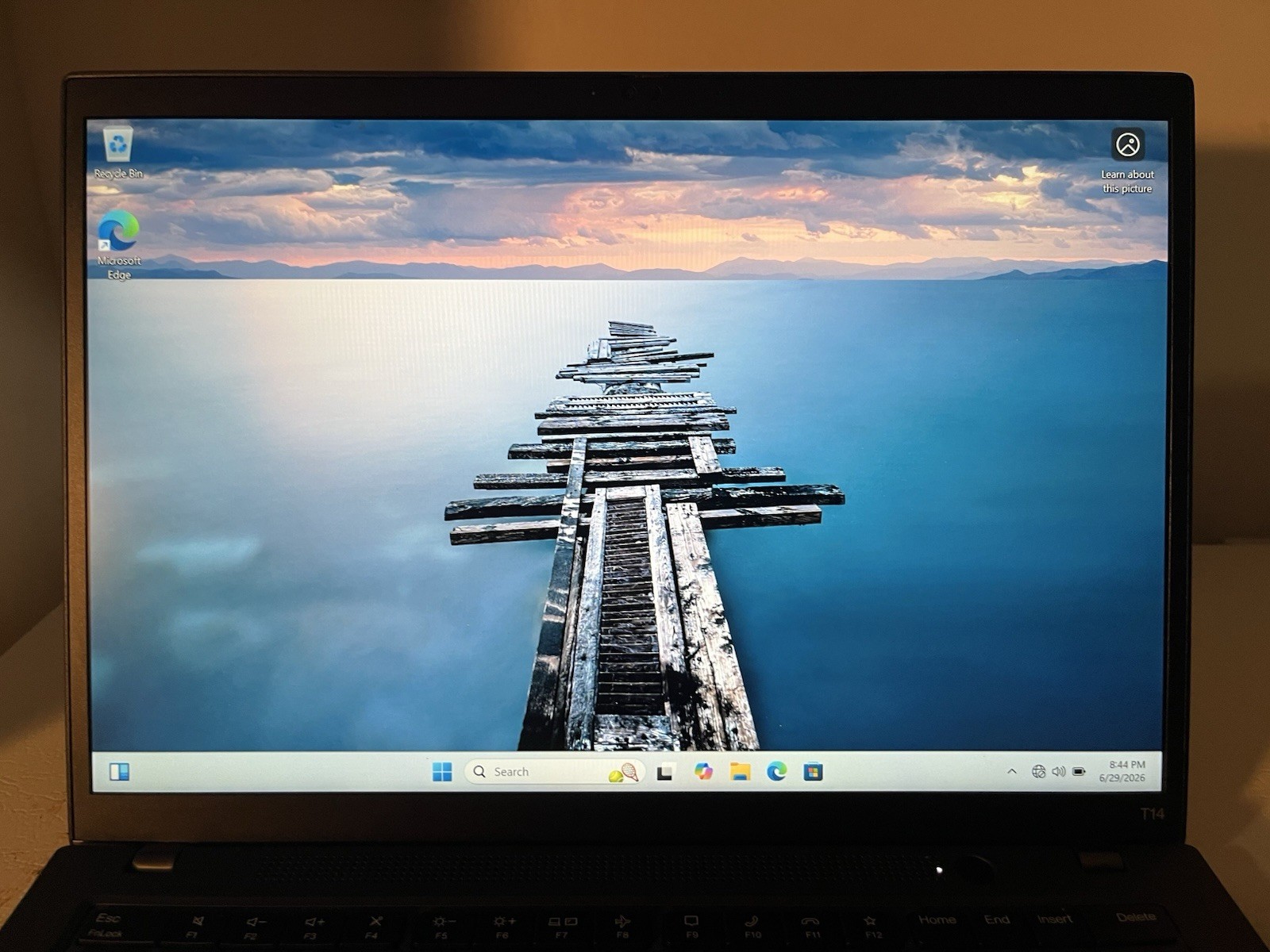This screenshot has height=952, width=1270.
Task: Launch Copilot from the taskbar
Action: pos(703,771)
